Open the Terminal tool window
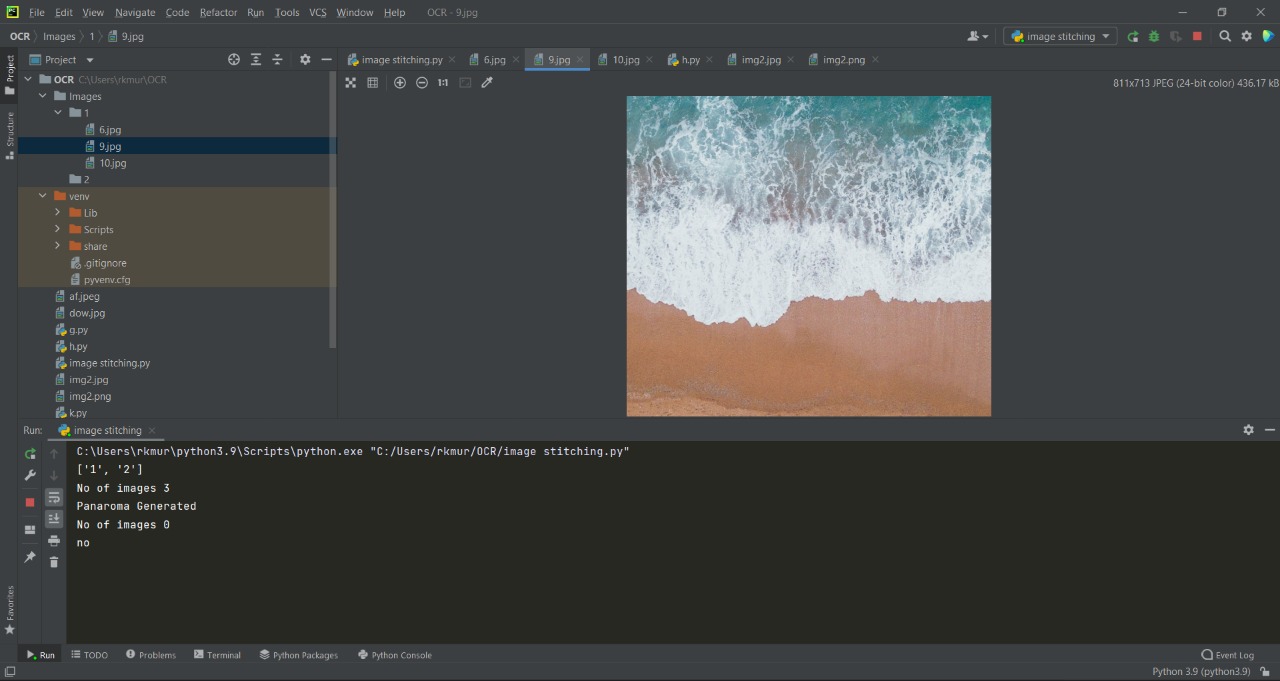This screenshot has width=1280, height=681. click(217, 655)
